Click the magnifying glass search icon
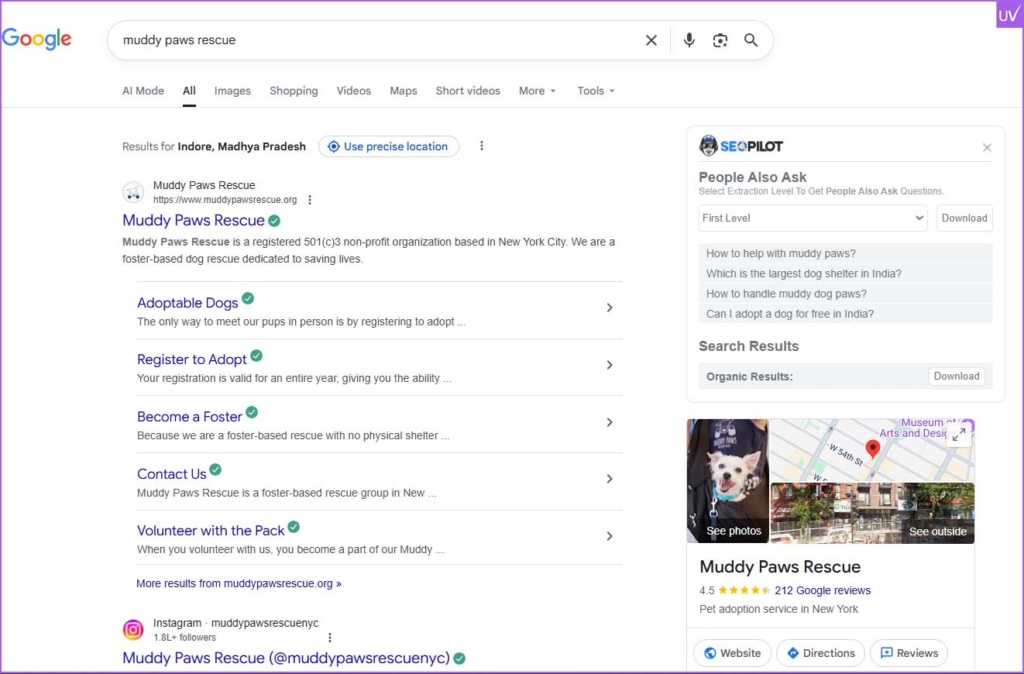 [x=751, y=40]
